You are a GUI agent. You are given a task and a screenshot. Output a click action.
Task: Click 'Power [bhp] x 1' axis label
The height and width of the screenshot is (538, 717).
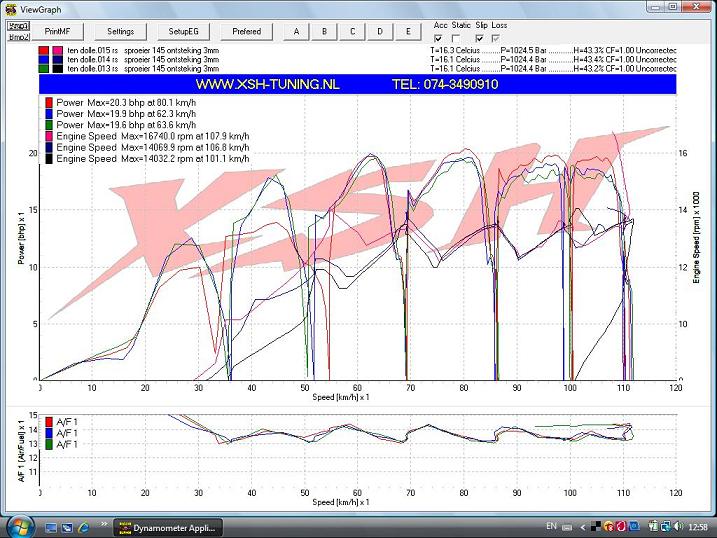(21, 238)
